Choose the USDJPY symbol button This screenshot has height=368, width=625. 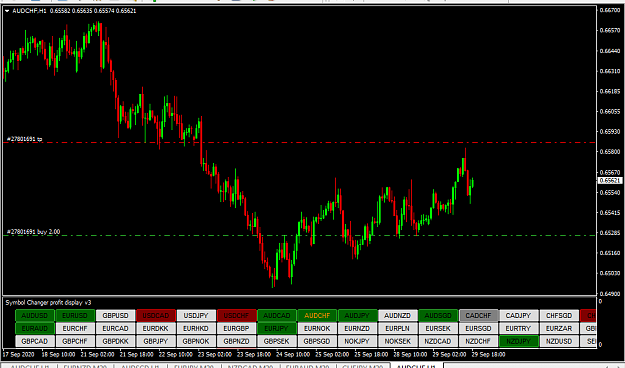coord(196,315)
